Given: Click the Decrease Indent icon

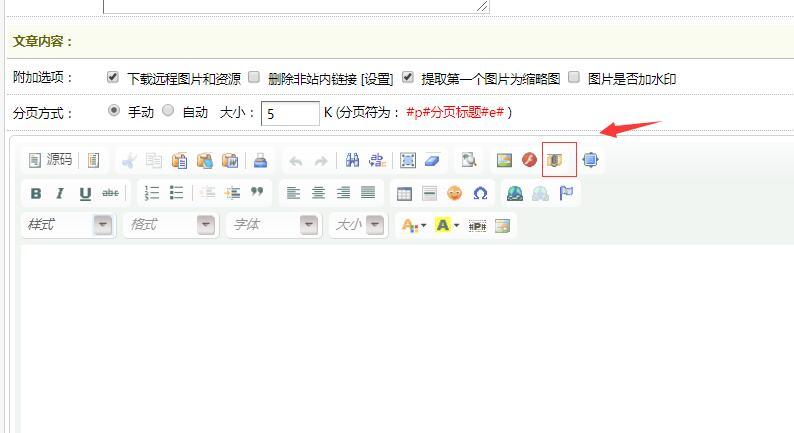Looking at the screenshot, I should click(208, 193).
